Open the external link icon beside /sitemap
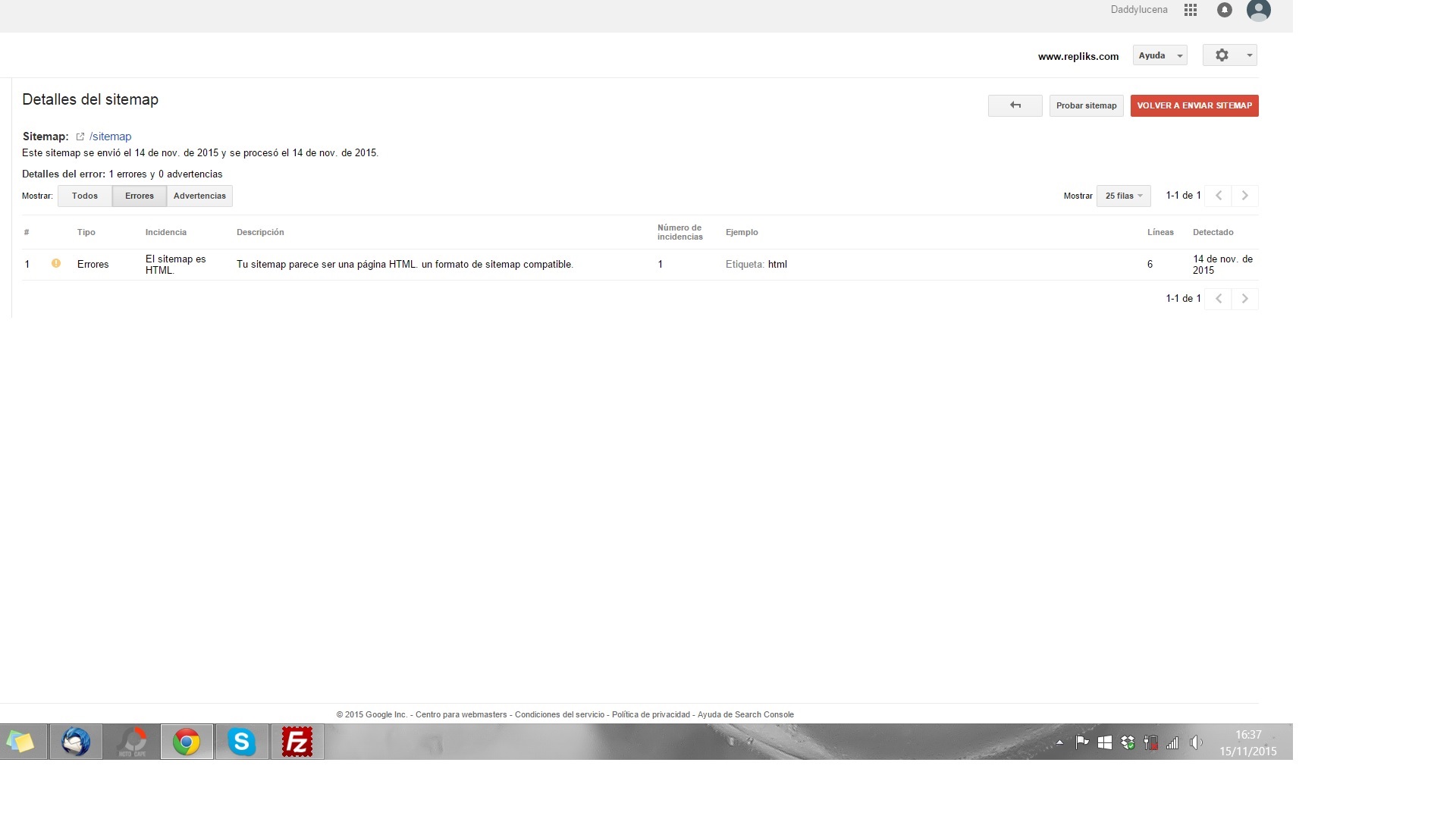The width and height of the screenshot is (1456, 819). 80,136
